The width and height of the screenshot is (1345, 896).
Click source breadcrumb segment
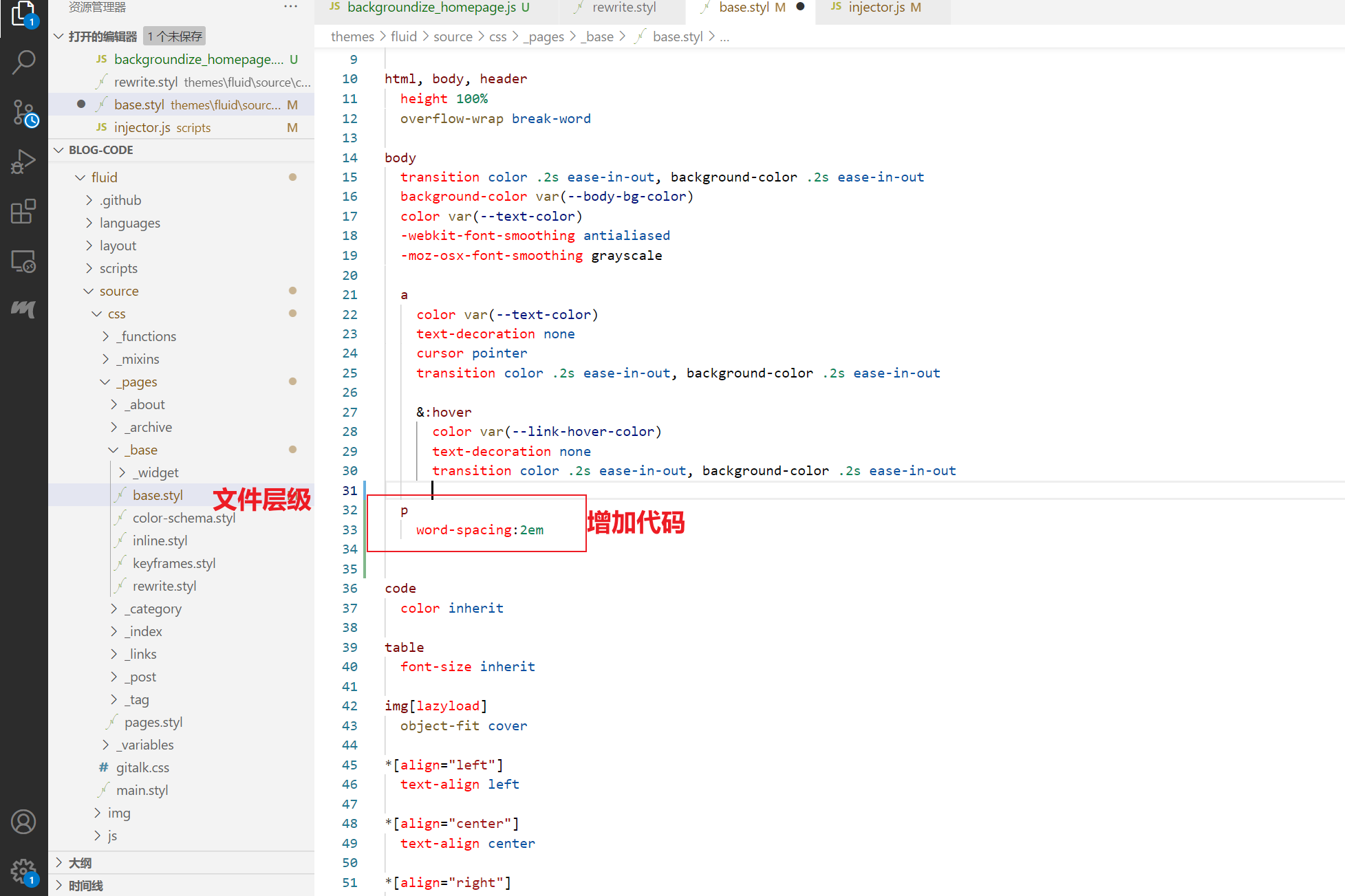pyautogui.click(x=453, y=36)
